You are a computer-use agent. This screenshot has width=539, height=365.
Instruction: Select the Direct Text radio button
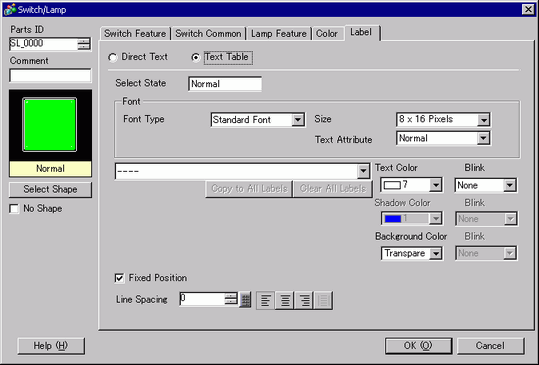pyautogui.click(x=113, y=57)
